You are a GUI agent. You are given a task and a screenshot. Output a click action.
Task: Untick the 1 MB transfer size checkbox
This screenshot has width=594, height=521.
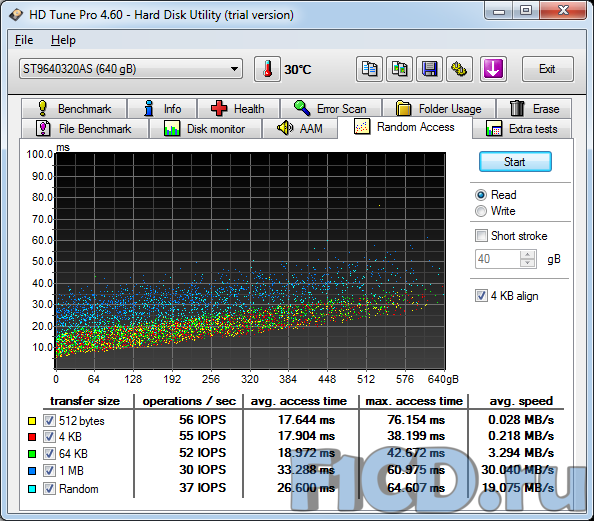coord(49,471)
